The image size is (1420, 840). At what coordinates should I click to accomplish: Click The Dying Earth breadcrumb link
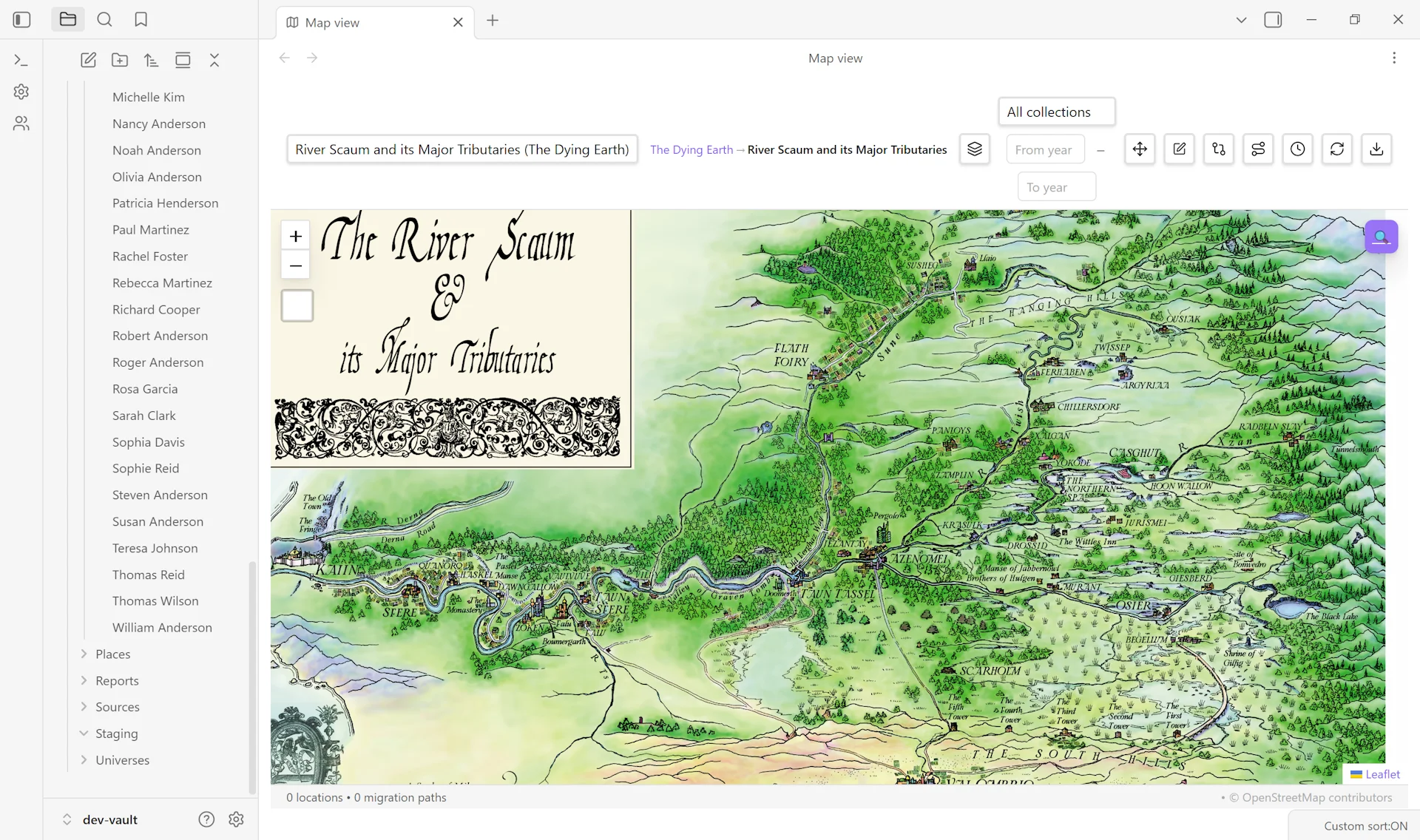(x=692, y=149)
